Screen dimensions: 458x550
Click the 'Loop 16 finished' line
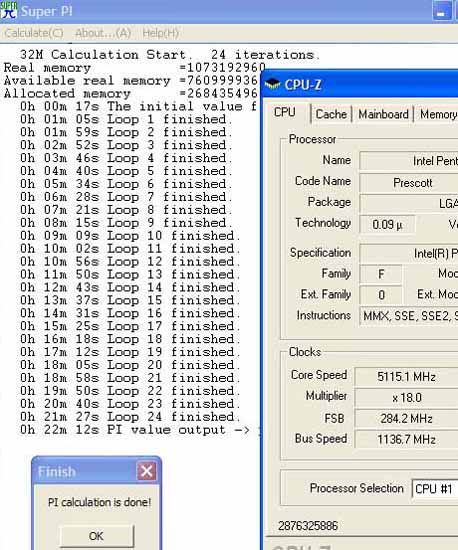point(130,313)
